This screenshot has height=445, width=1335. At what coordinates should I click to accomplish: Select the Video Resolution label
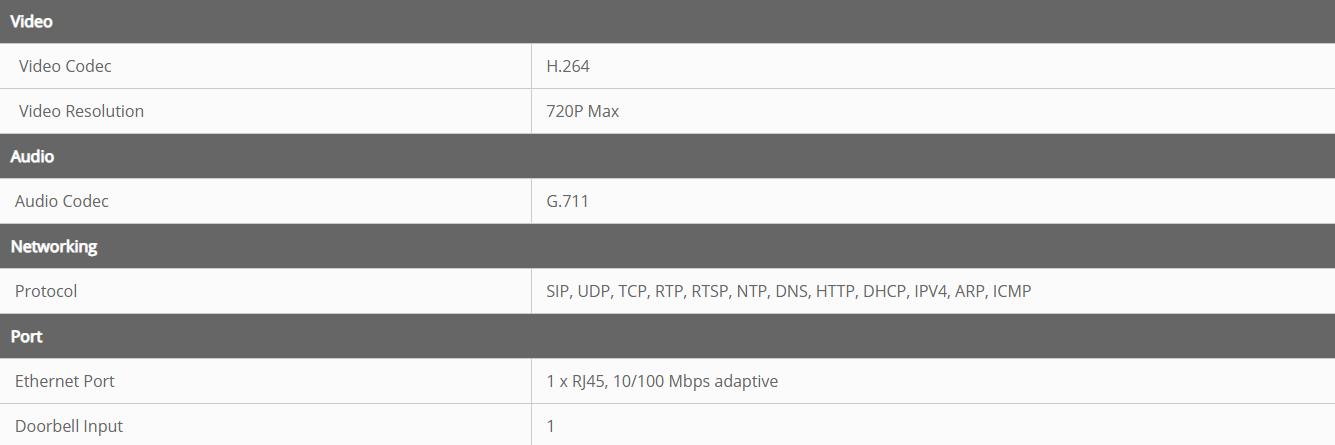pos(81,111)
